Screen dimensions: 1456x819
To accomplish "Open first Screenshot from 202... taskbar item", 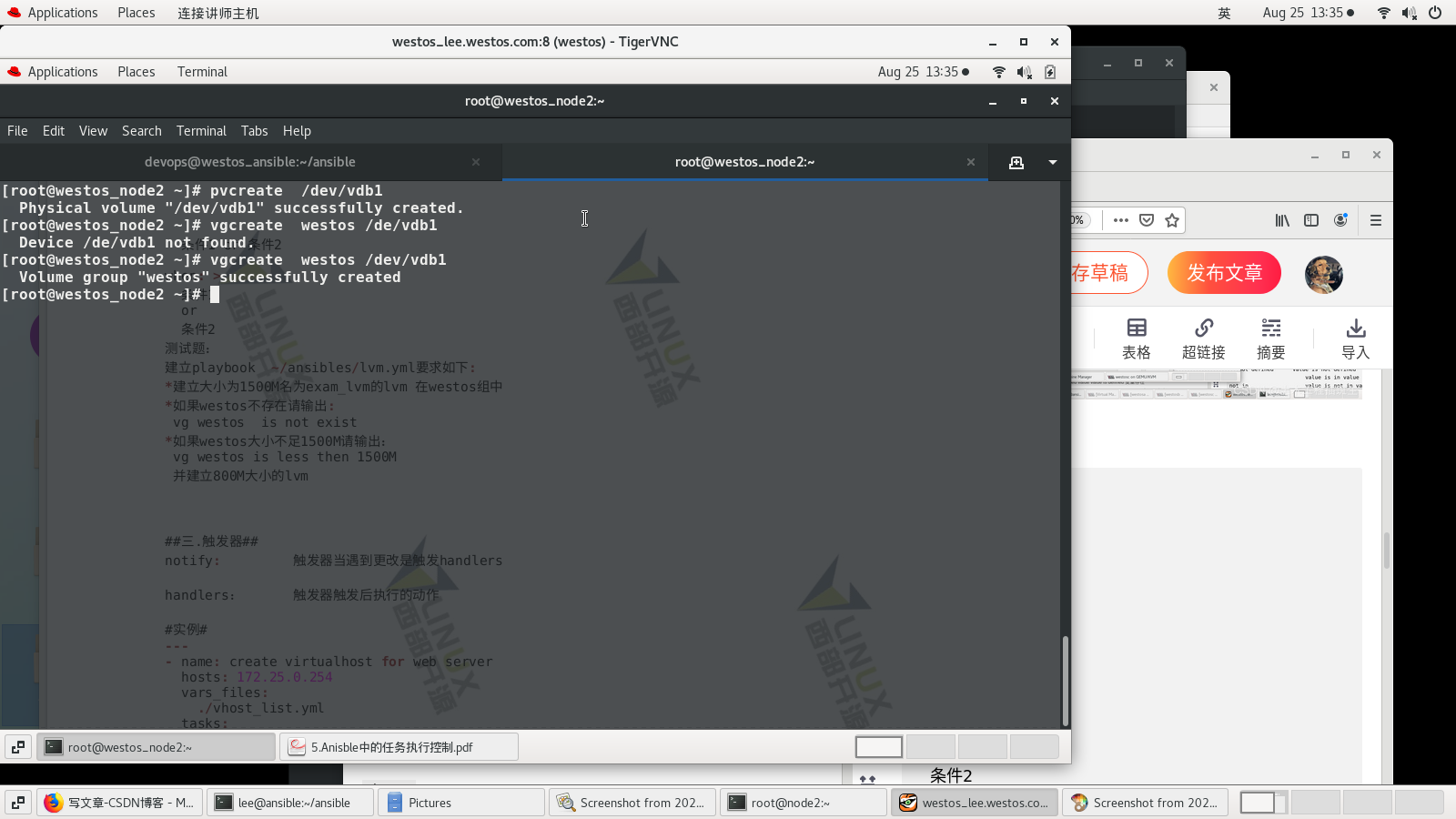I will pos(632,803).
